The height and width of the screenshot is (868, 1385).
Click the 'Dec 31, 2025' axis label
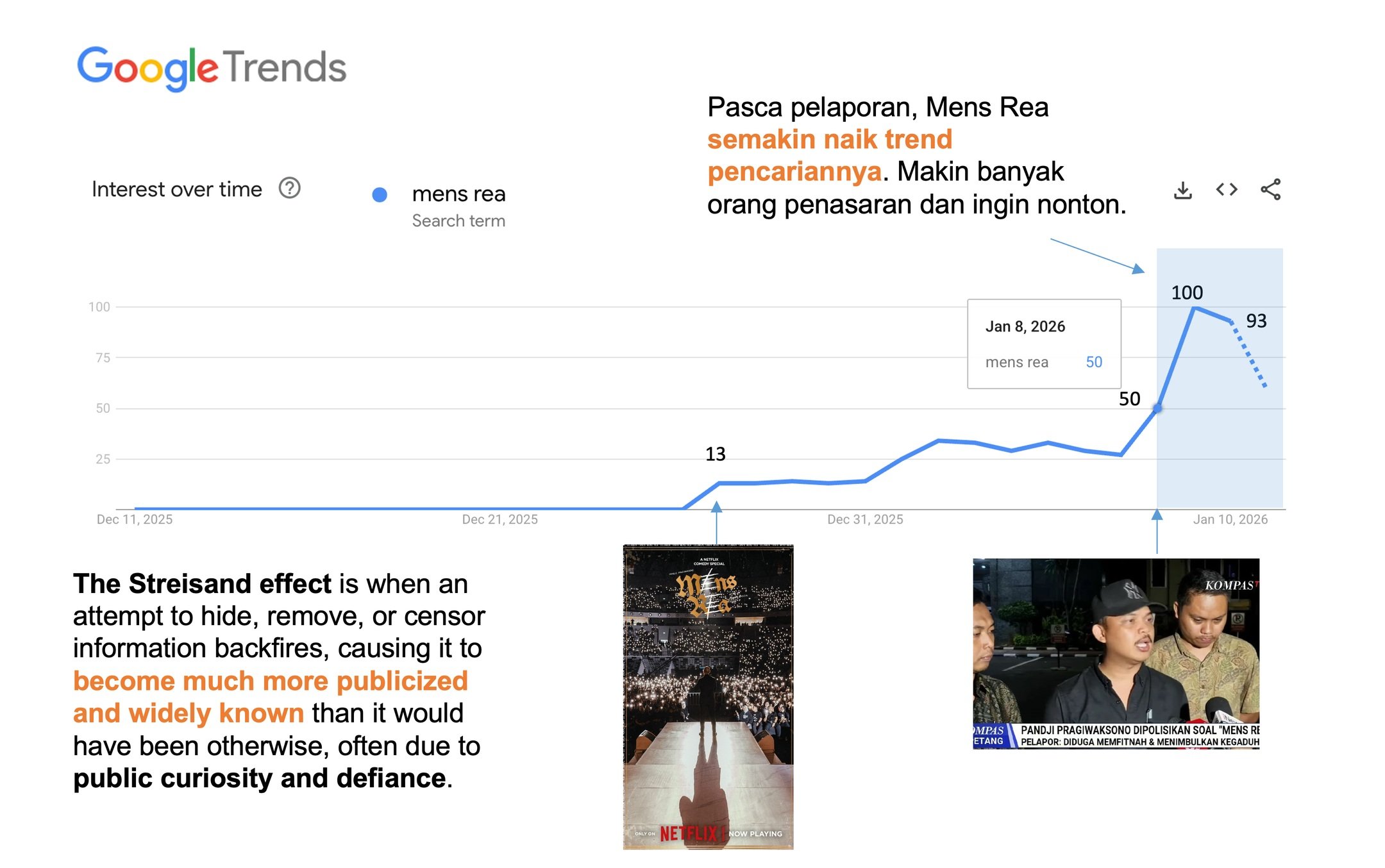865,519
